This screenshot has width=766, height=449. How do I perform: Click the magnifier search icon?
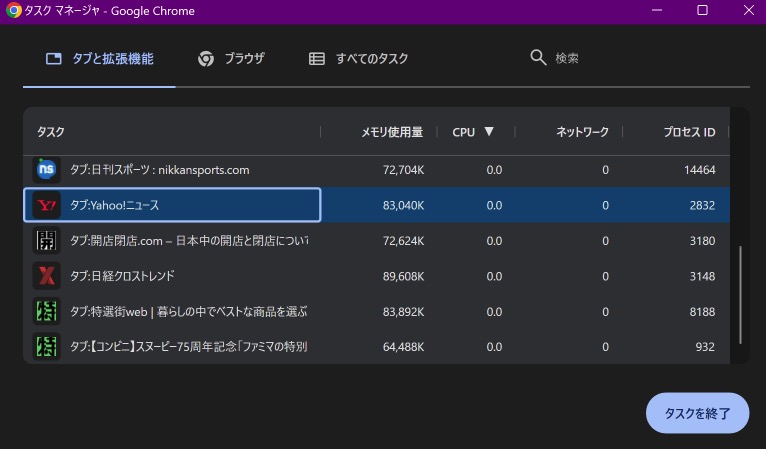click(538, 58)
